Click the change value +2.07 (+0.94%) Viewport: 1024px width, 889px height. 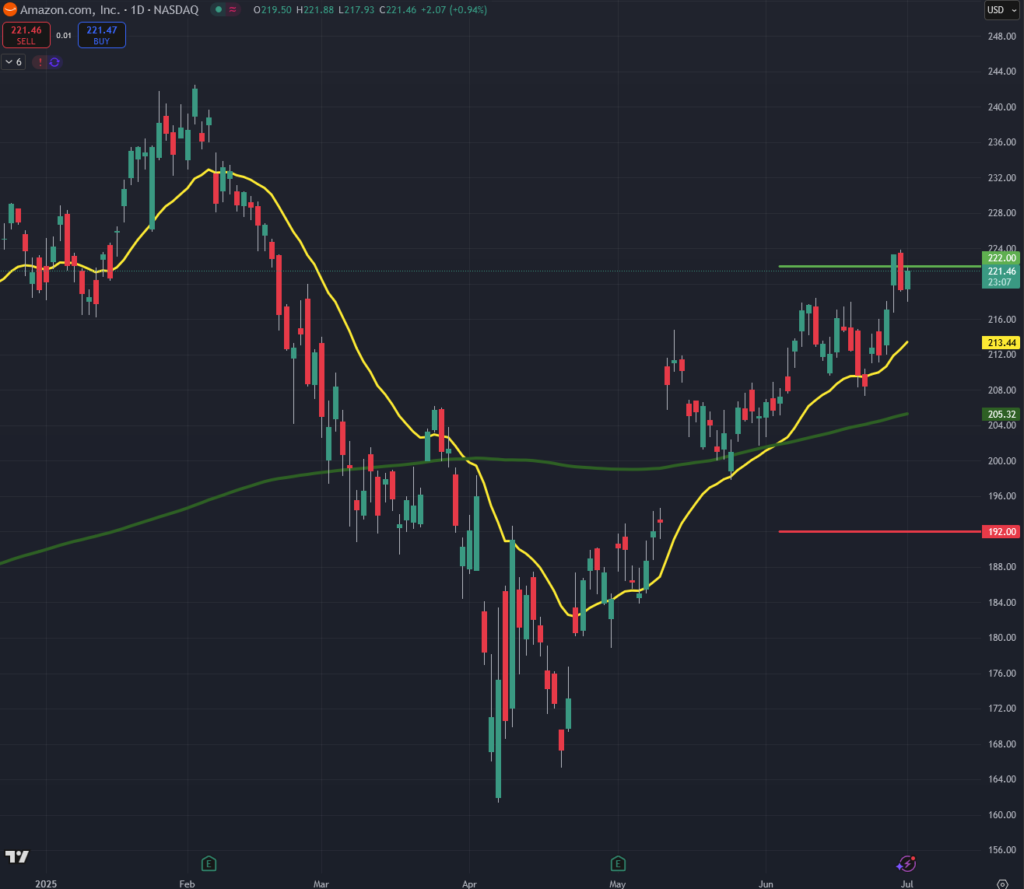(x=454, y=10)
